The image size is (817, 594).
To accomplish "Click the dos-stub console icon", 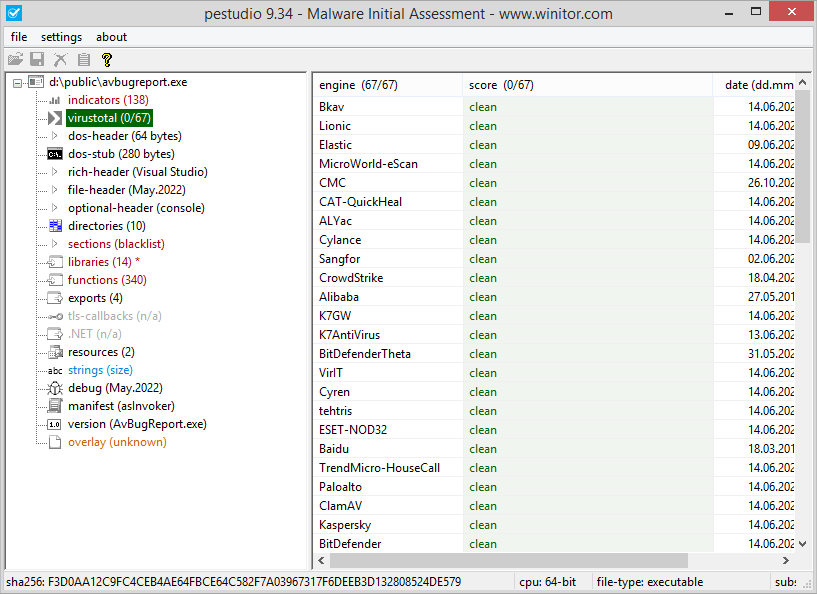I will (55, 154).
